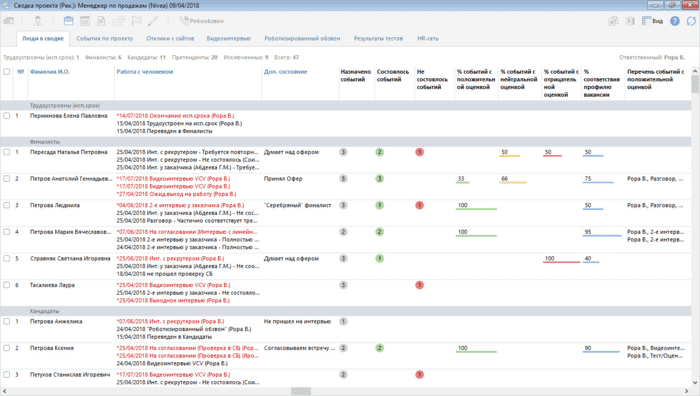
Task: Sort by Работа с человеком column header
Action: point(145,71)
